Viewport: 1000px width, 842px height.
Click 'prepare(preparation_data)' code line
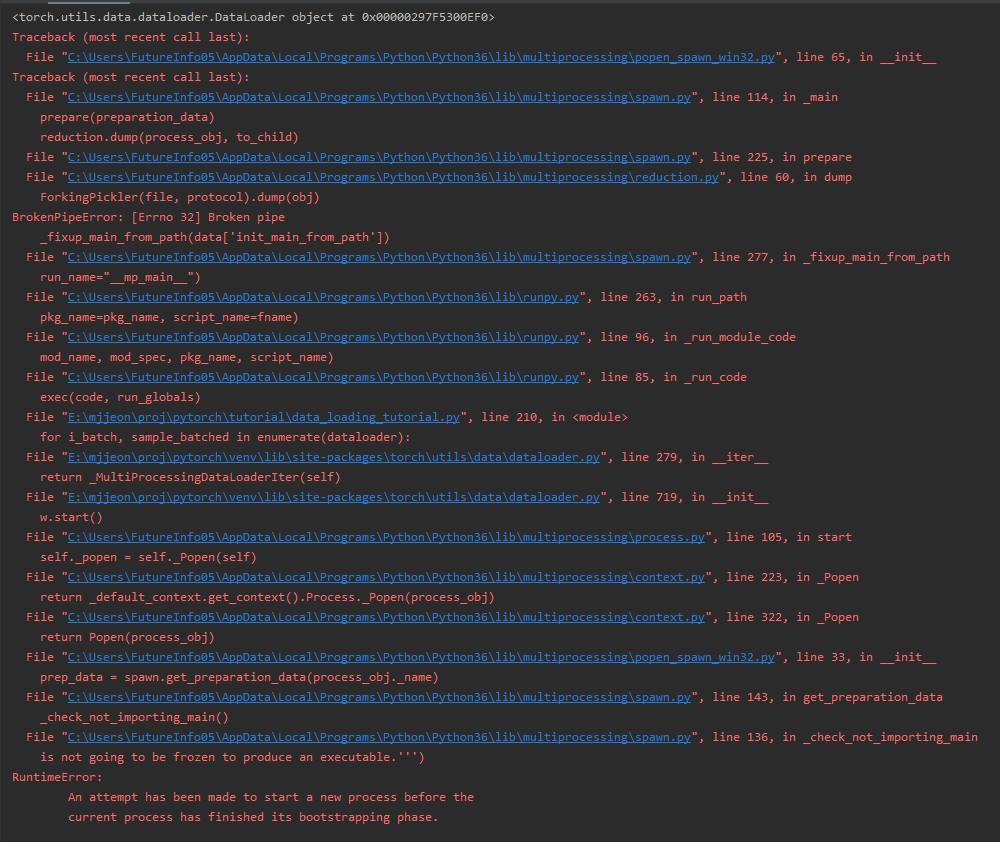point(127,117)
